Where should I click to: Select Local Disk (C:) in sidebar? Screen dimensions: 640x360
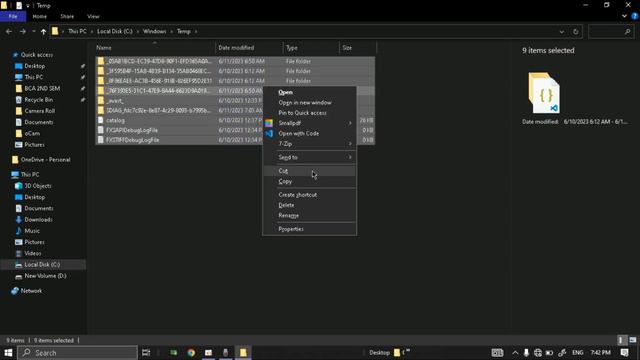[x=42, y=264]
